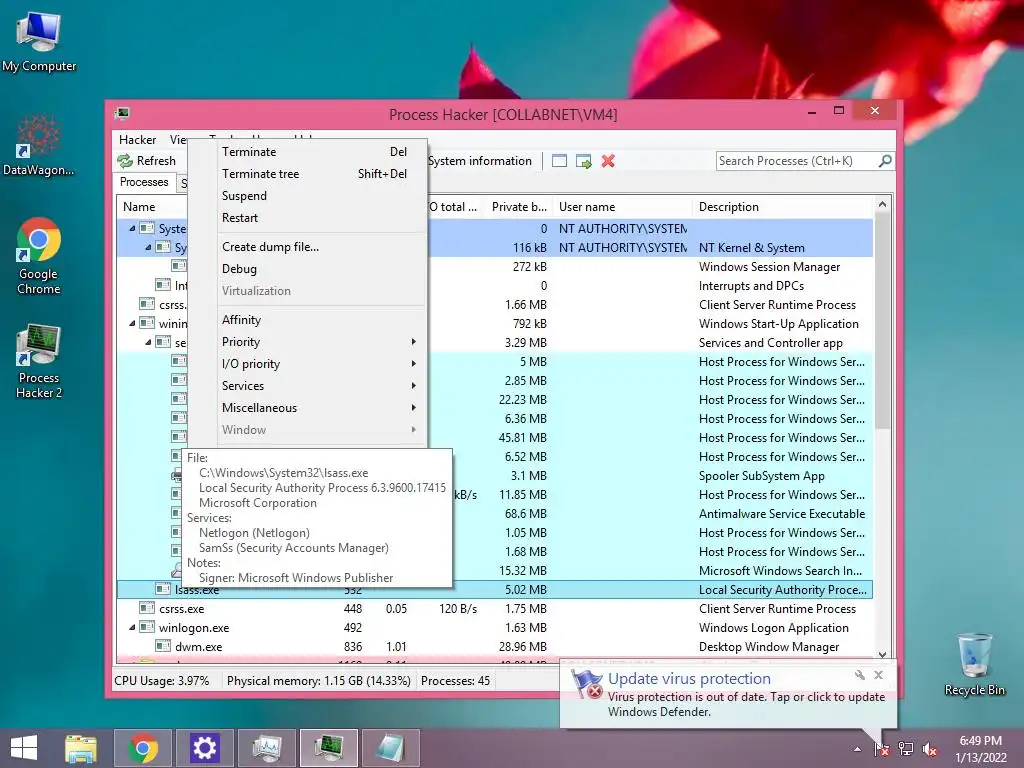
Task: Click the red X terminate window icon
Action: click(x=608, y=161)
